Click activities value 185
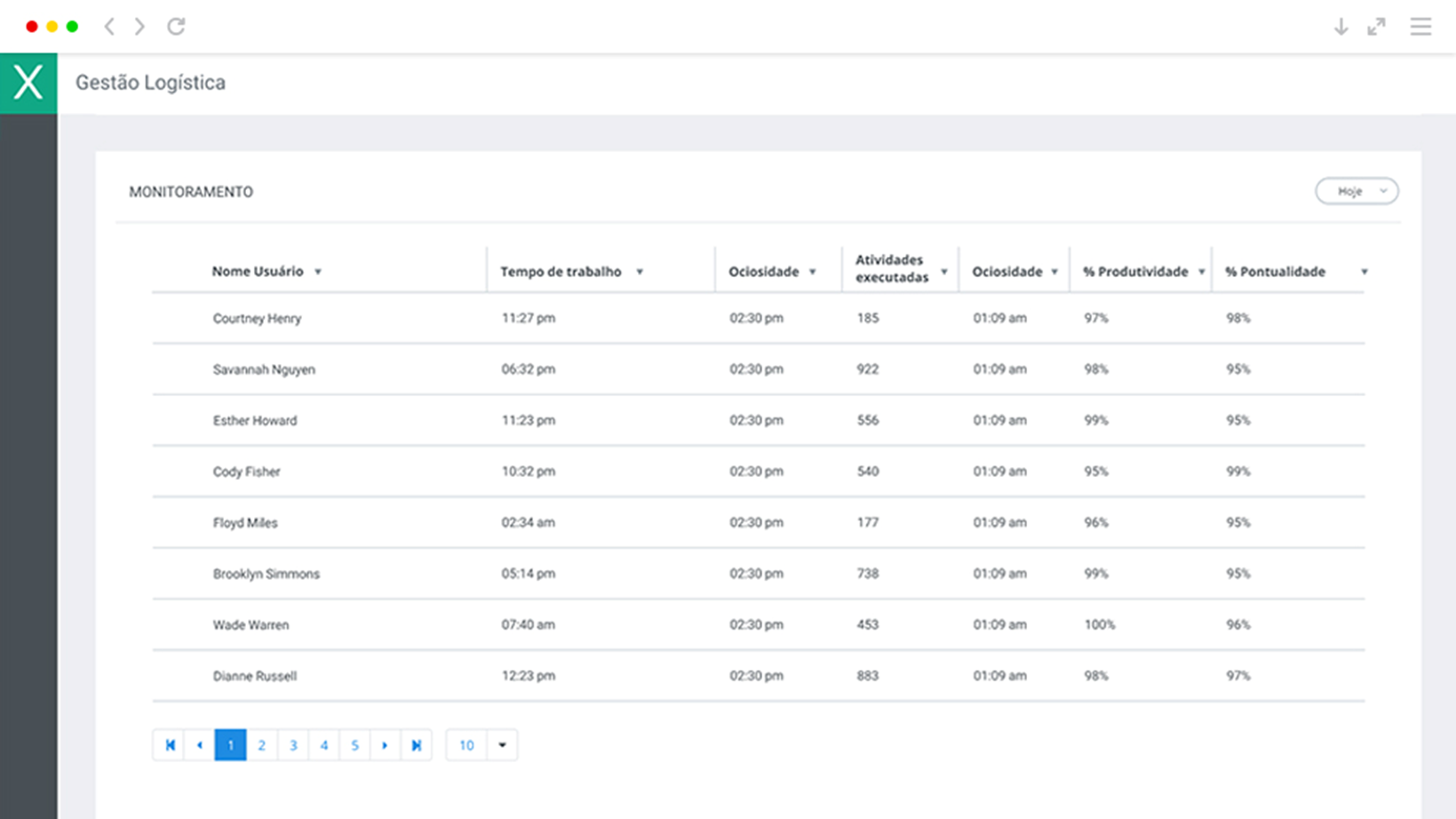This screenshot has height=819, width=1456. click(868, 318)
